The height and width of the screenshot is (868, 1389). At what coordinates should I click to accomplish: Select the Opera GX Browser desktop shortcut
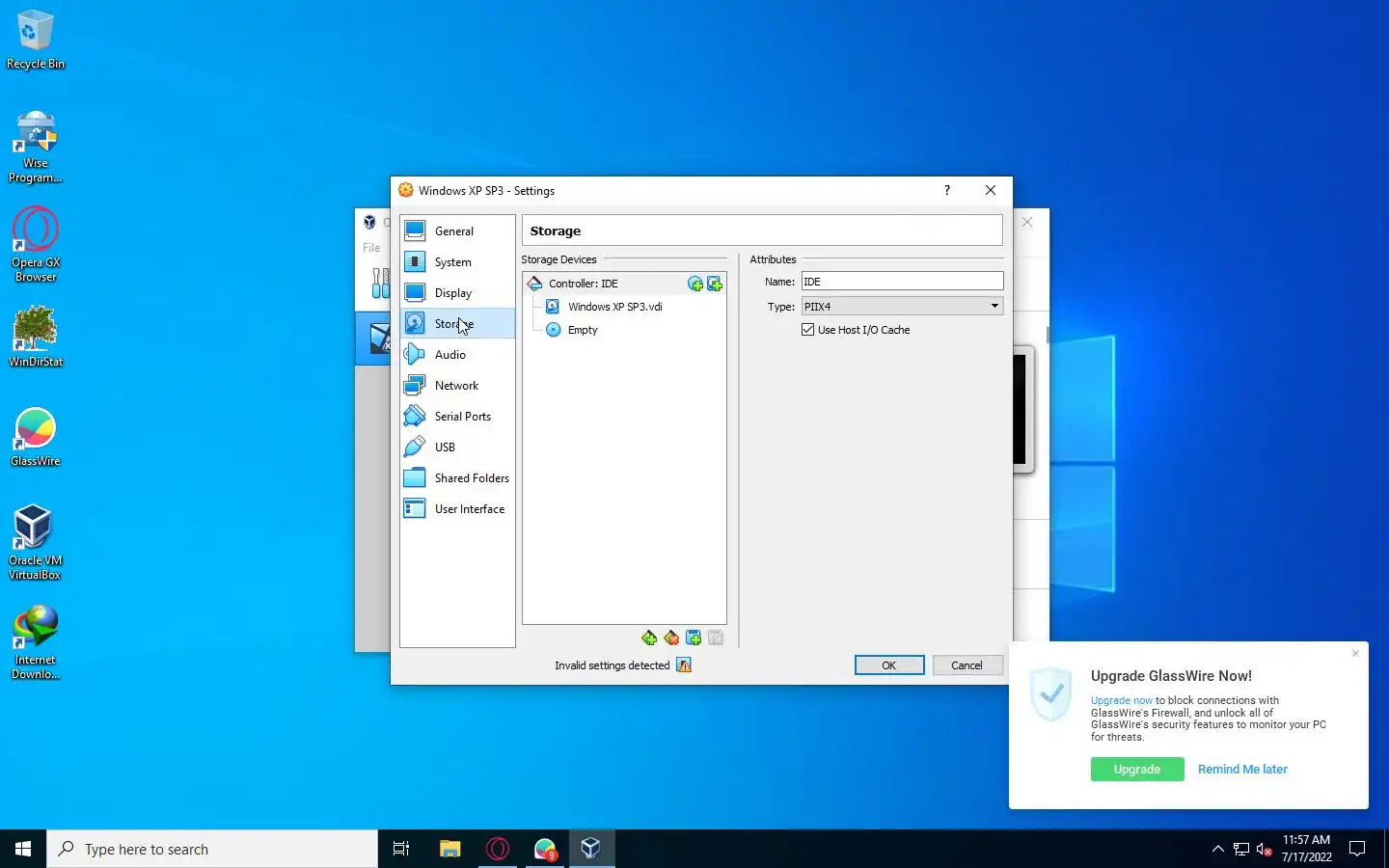(x=36, y=246)
